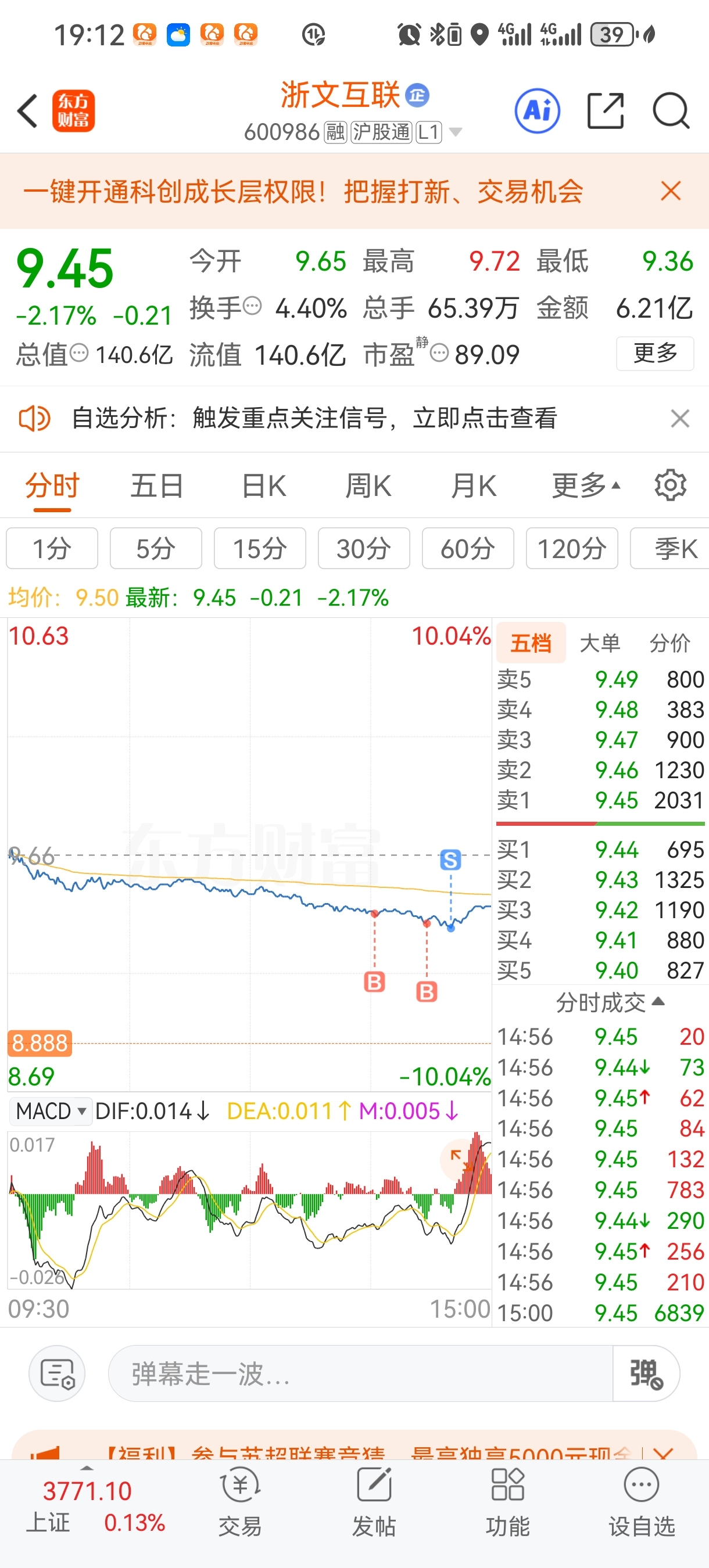Image resolution: width=709 pixels, height=1568 pixels.
Task: Tap the enterprise badge beside 浙文互联
Action: click(417, 96)
